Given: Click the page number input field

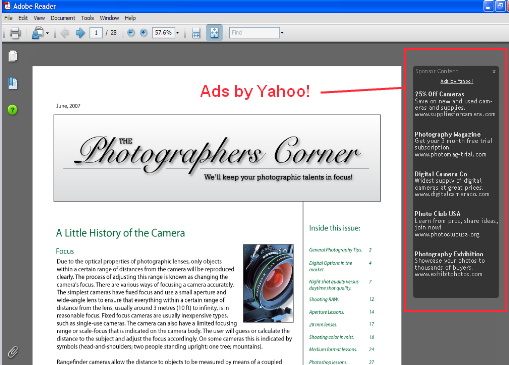Looking at the screenshot, I should (x=96, y=33).
